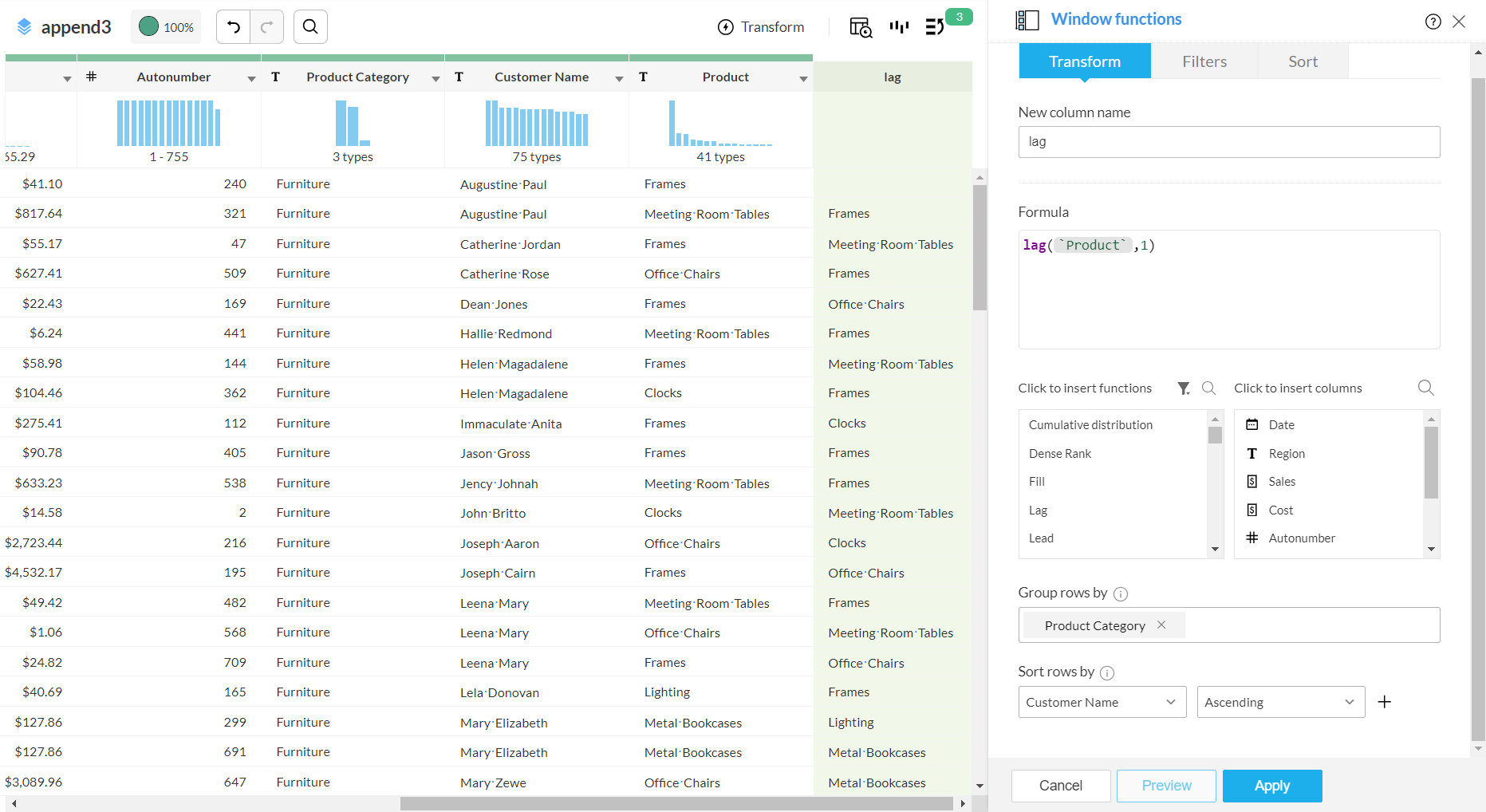The width and height of the screenshot is (1486, 812).
Task: Filter the functions list with funnel icon
Action: pyautogui.click(x=1184, y=388)
